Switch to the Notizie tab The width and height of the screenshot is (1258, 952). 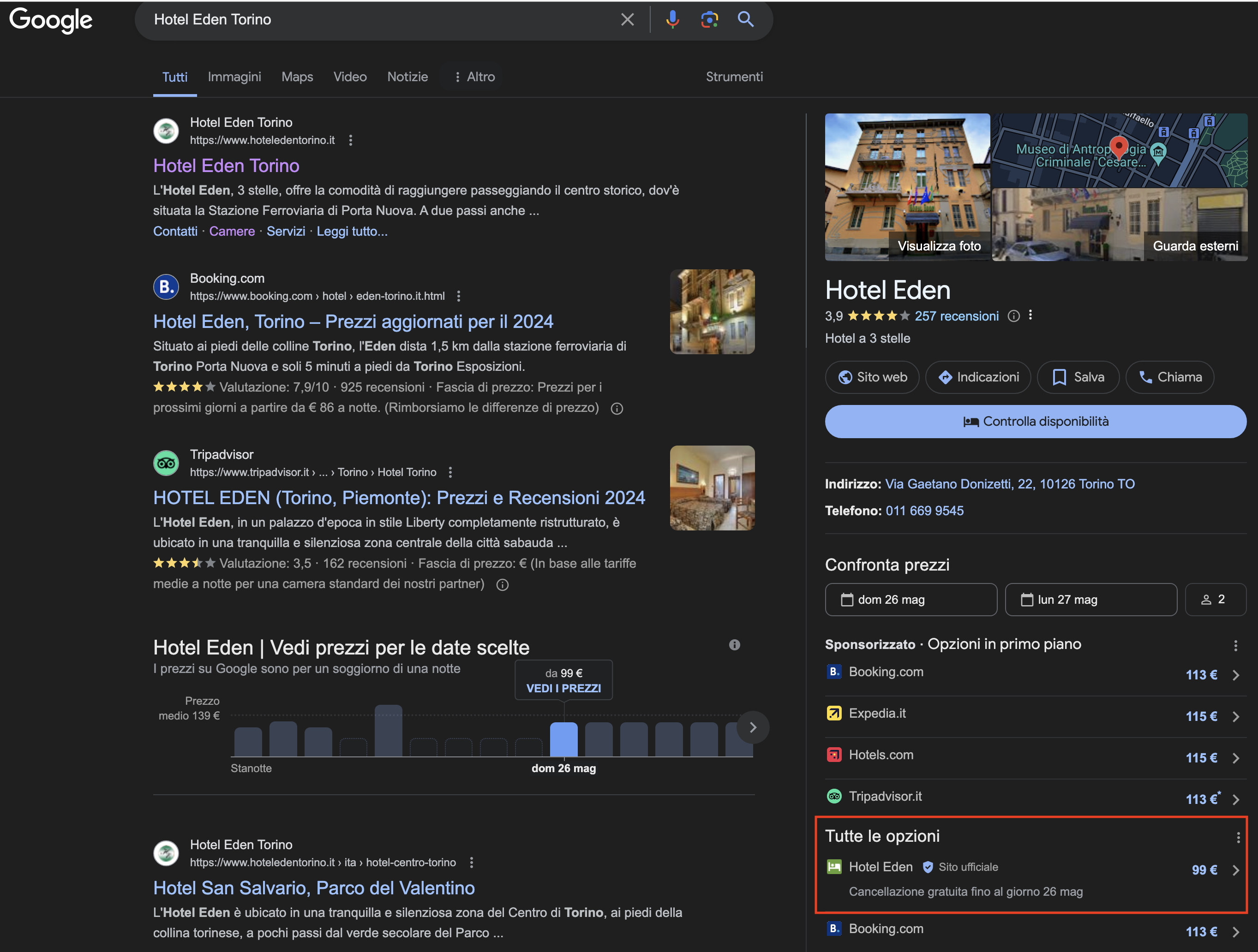click(407, 77)
